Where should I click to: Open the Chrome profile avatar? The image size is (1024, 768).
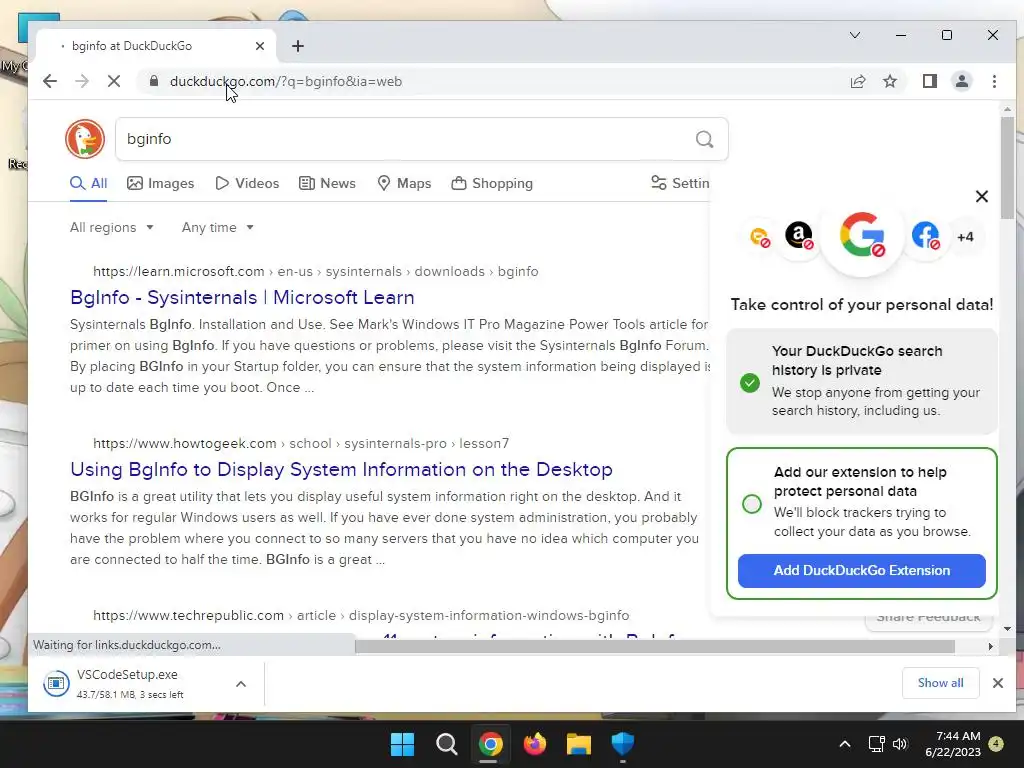point(961,81)
